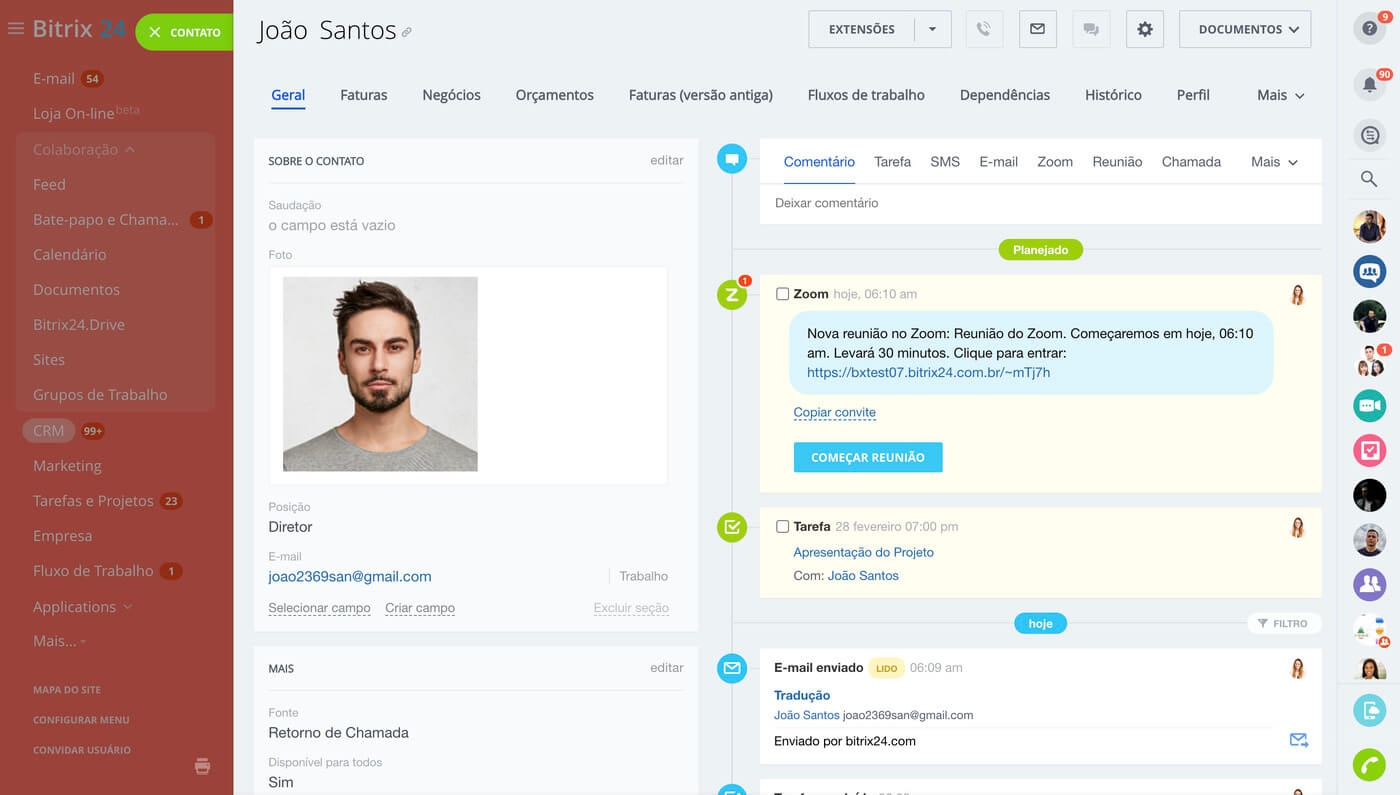Image resolution: width=1400 pixels, height=795 pixels.
Task: Switch to the Negócios tab
Action: click(x=451, y=95)
